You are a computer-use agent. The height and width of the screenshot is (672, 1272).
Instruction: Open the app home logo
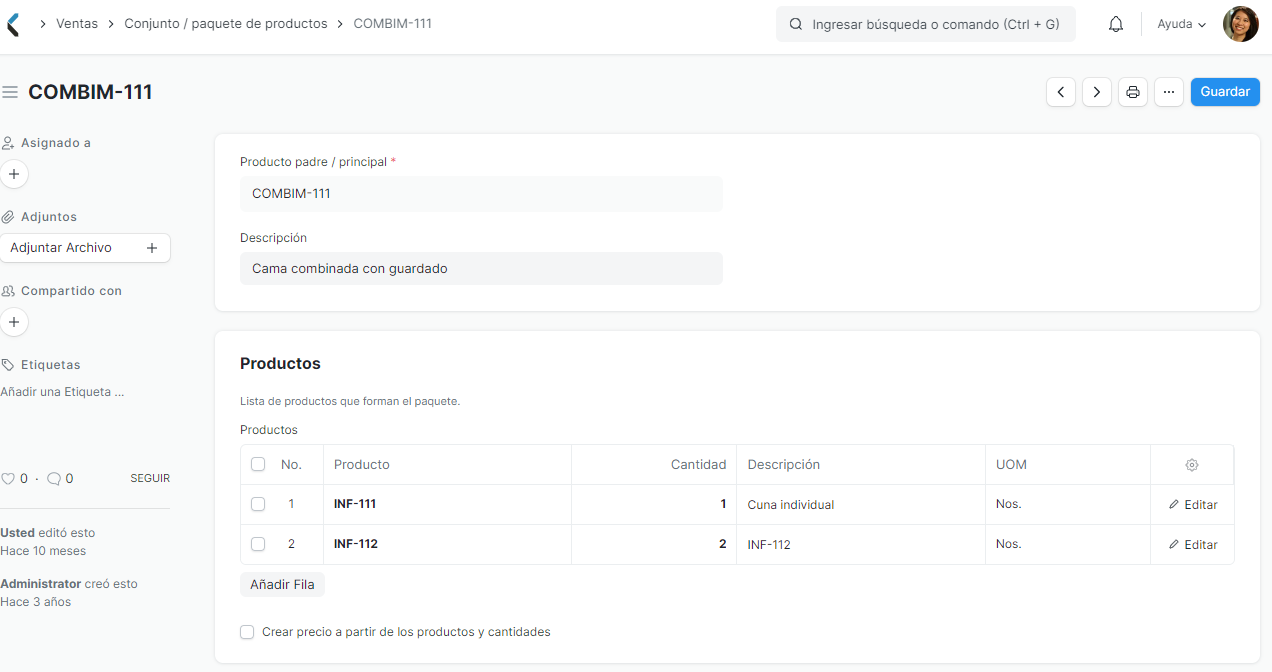(x=13, y=24)
